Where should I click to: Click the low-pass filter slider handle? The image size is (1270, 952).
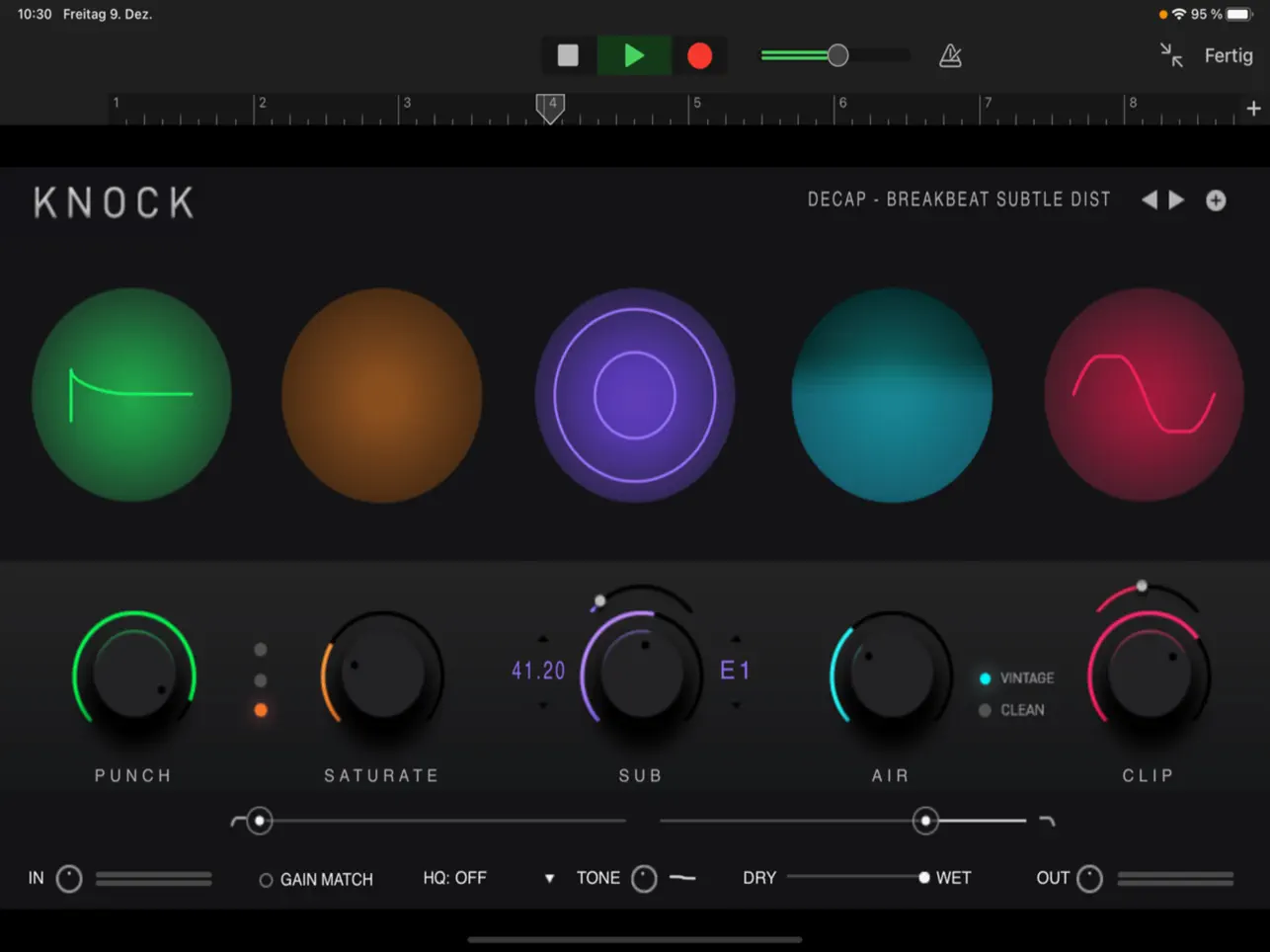[x=925, y=821]
